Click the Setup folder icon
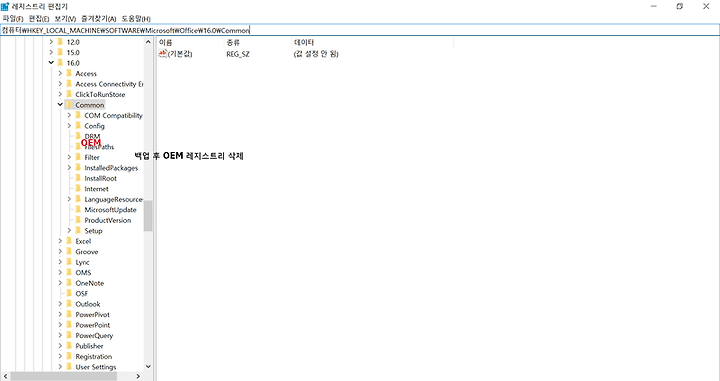Image resolution: width=720 pixels, height=381 pixels. (78, 230)
